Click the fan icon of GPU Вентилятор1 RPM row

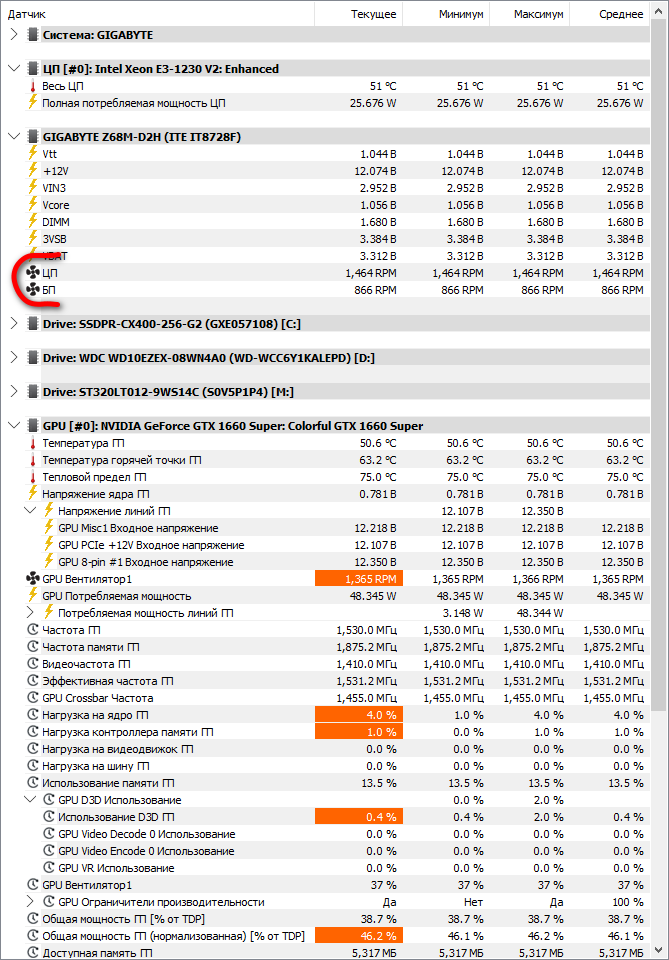pyautogui.click(x=33, y=579)
